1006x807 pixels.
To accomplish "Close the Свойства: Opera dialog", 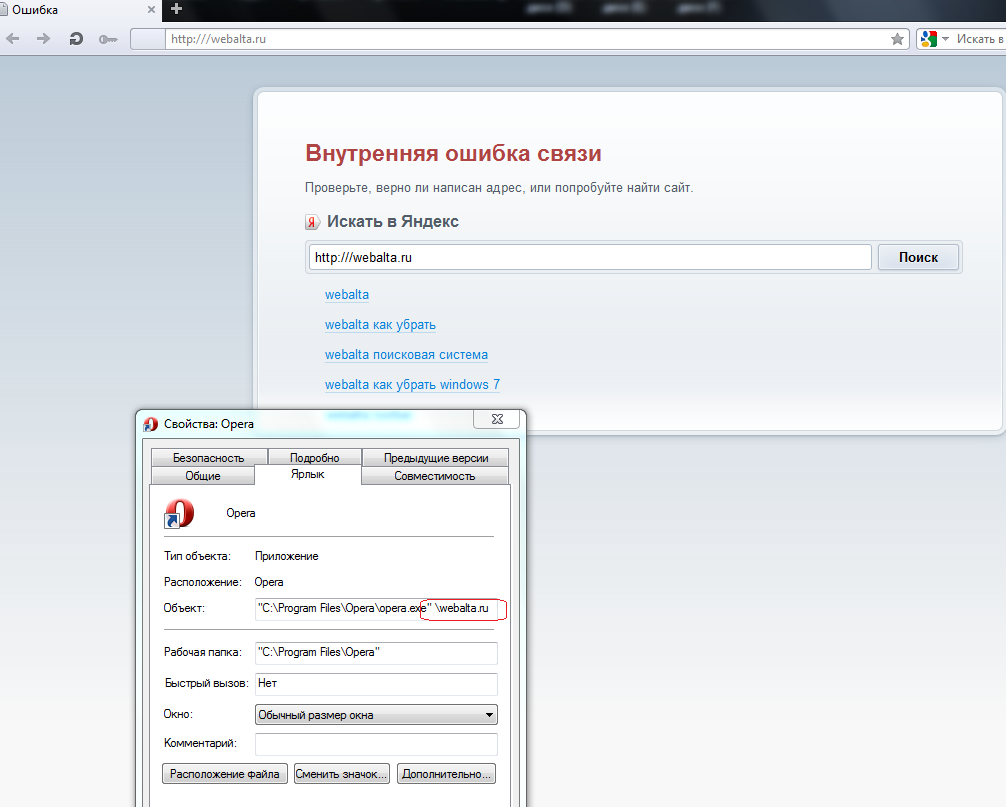I will tap(497, 419).
